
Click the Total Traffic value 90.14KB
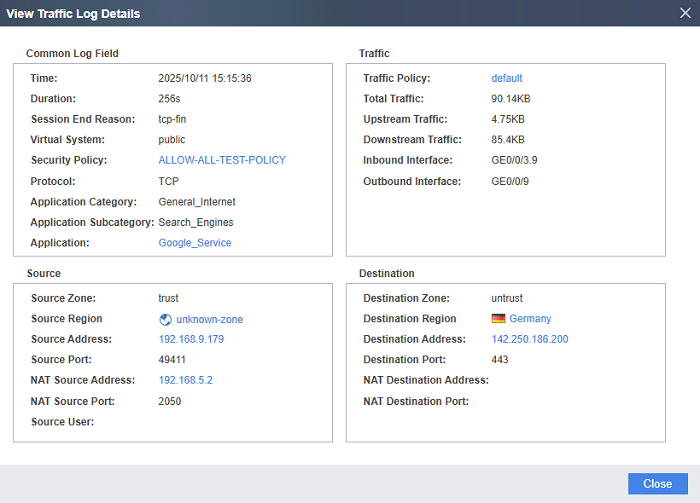point(512,99)
